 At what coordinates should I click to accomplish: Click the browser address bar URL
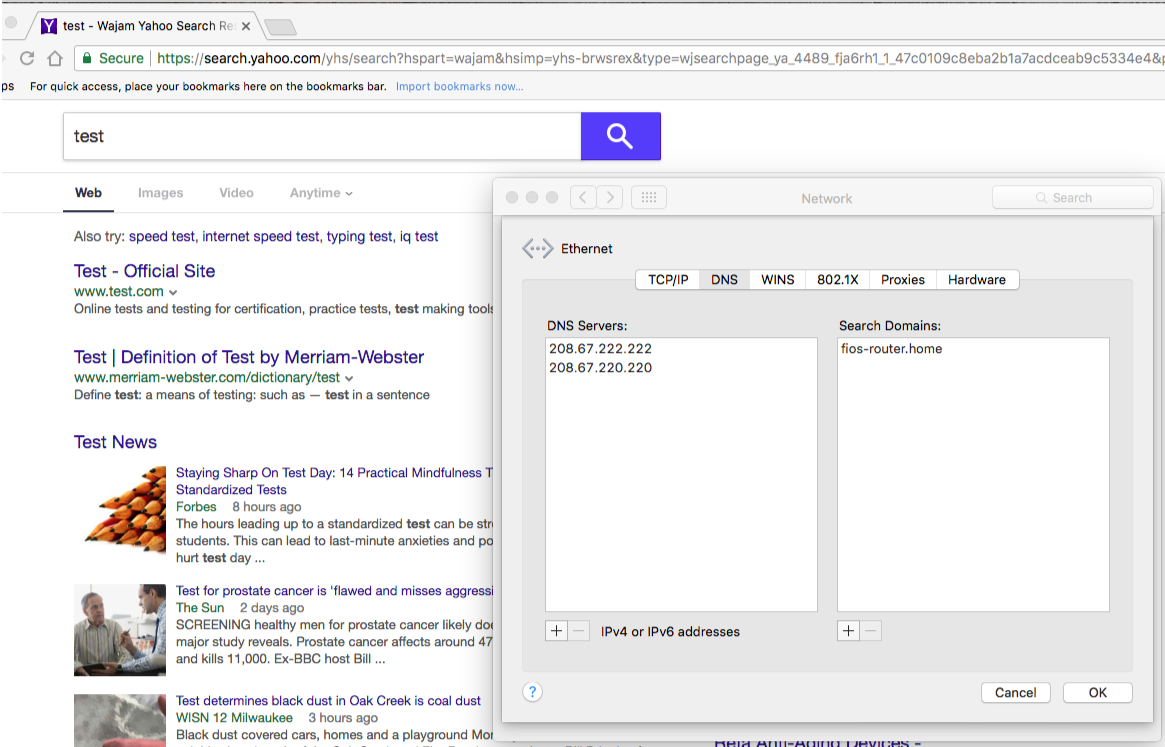[658, 58]
